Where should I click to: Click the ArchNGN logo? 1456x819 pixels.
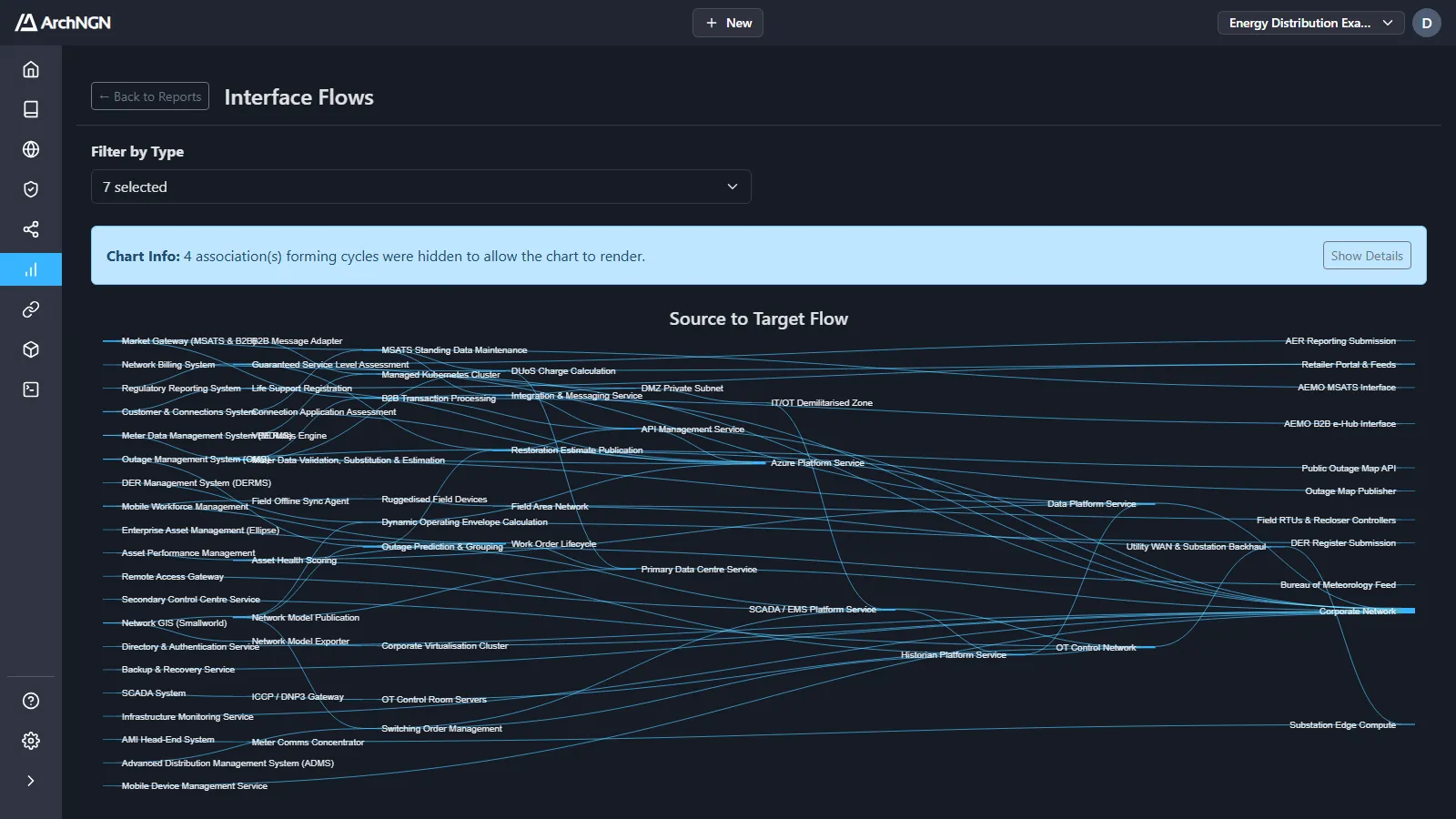[x=63, y=23]
